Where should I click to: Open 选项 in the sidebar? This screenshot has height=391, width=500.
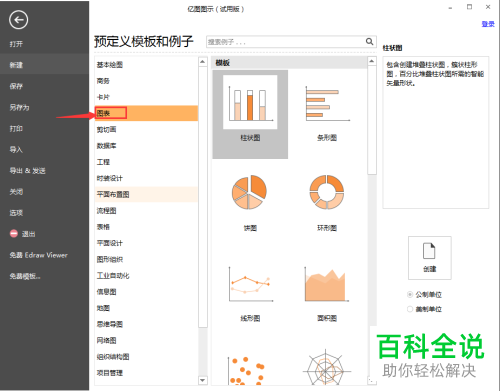pos(16,213)
